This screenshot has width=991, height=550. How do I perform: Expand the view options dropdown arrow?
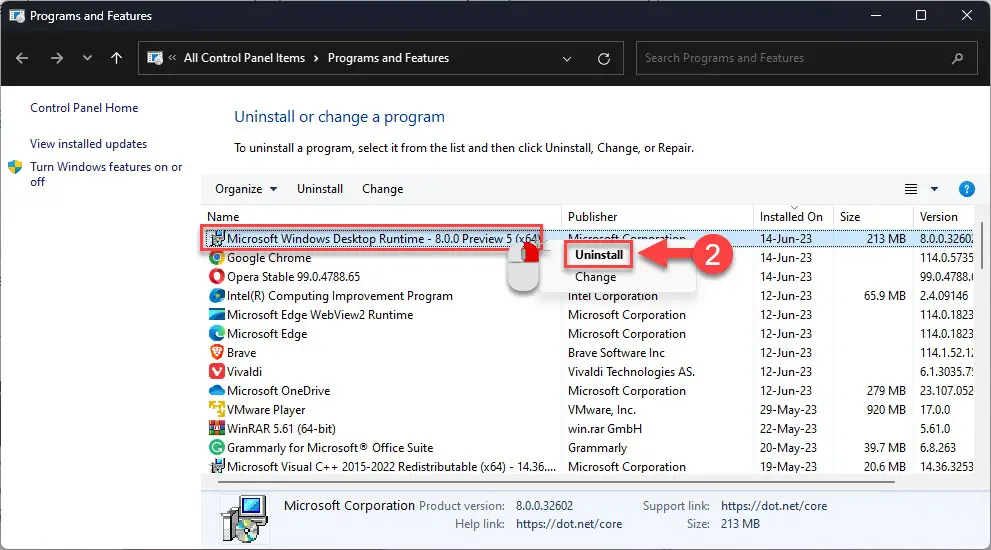tap(934, 189)
